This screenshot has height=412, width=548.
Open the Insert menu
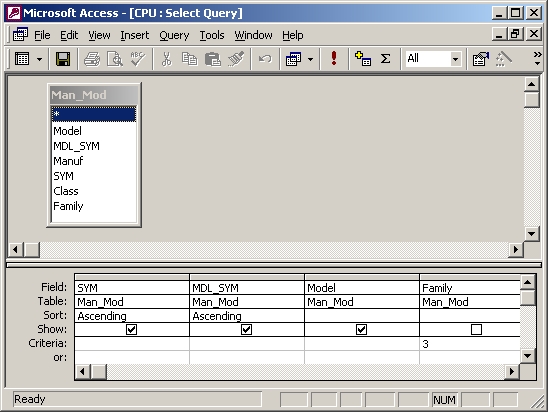tap(135, 35)
